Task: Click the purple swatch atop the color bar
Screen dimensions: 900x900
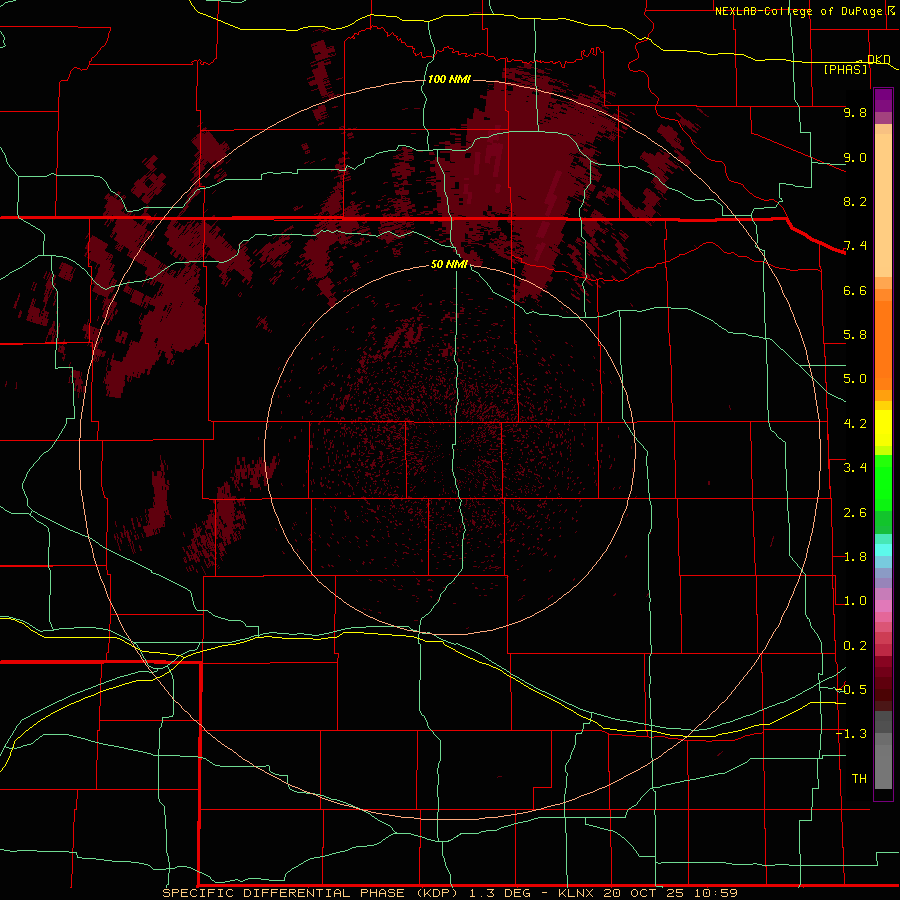Action: tap(883, 100)
